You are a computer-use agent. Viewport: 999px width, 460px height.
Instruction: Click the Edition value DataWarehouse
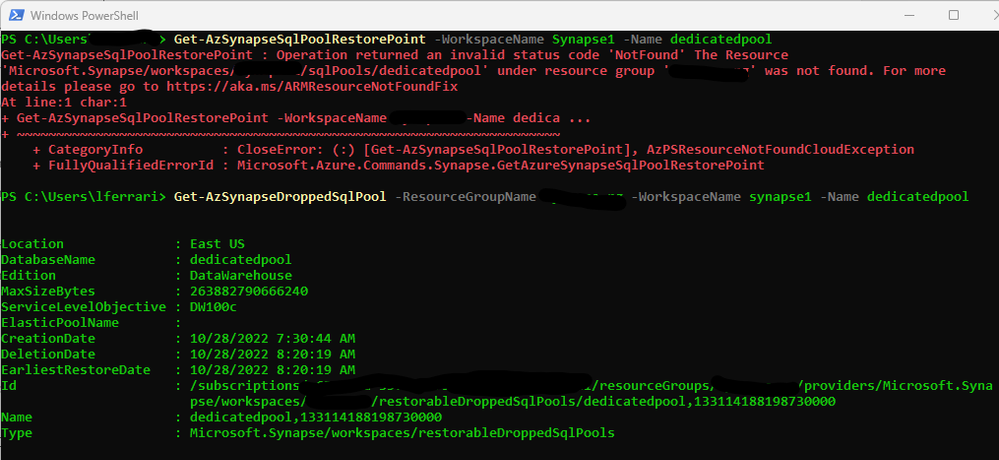pyautogui.click(x=241, y=276)
